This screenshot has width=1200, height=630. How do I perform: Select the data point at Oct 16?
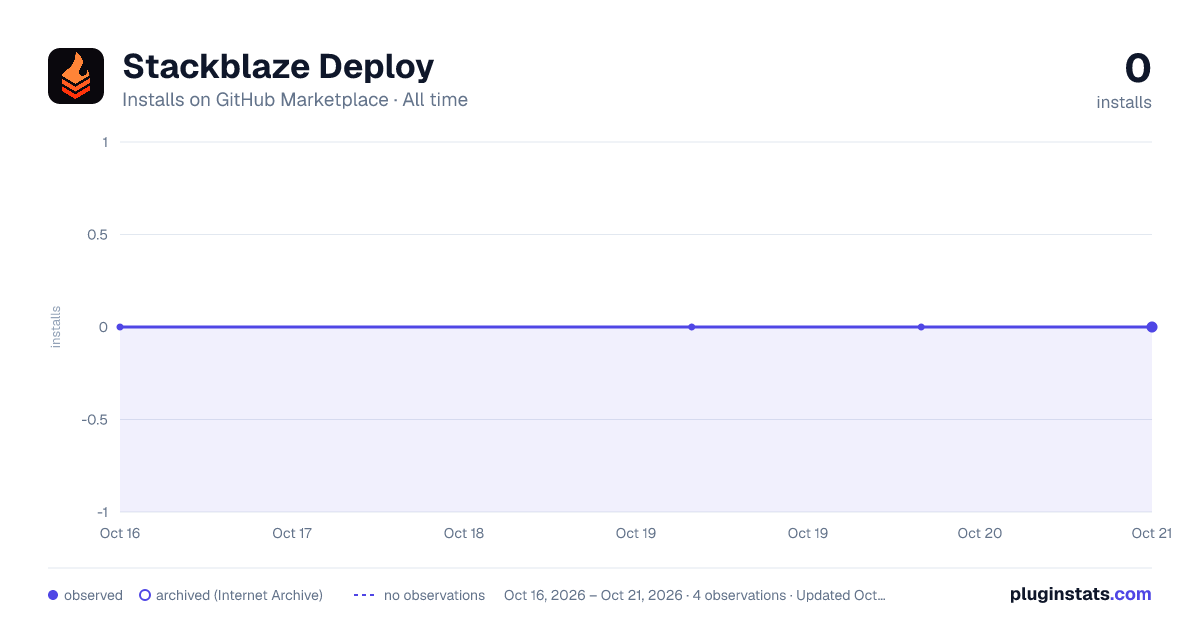pos(120,327)
